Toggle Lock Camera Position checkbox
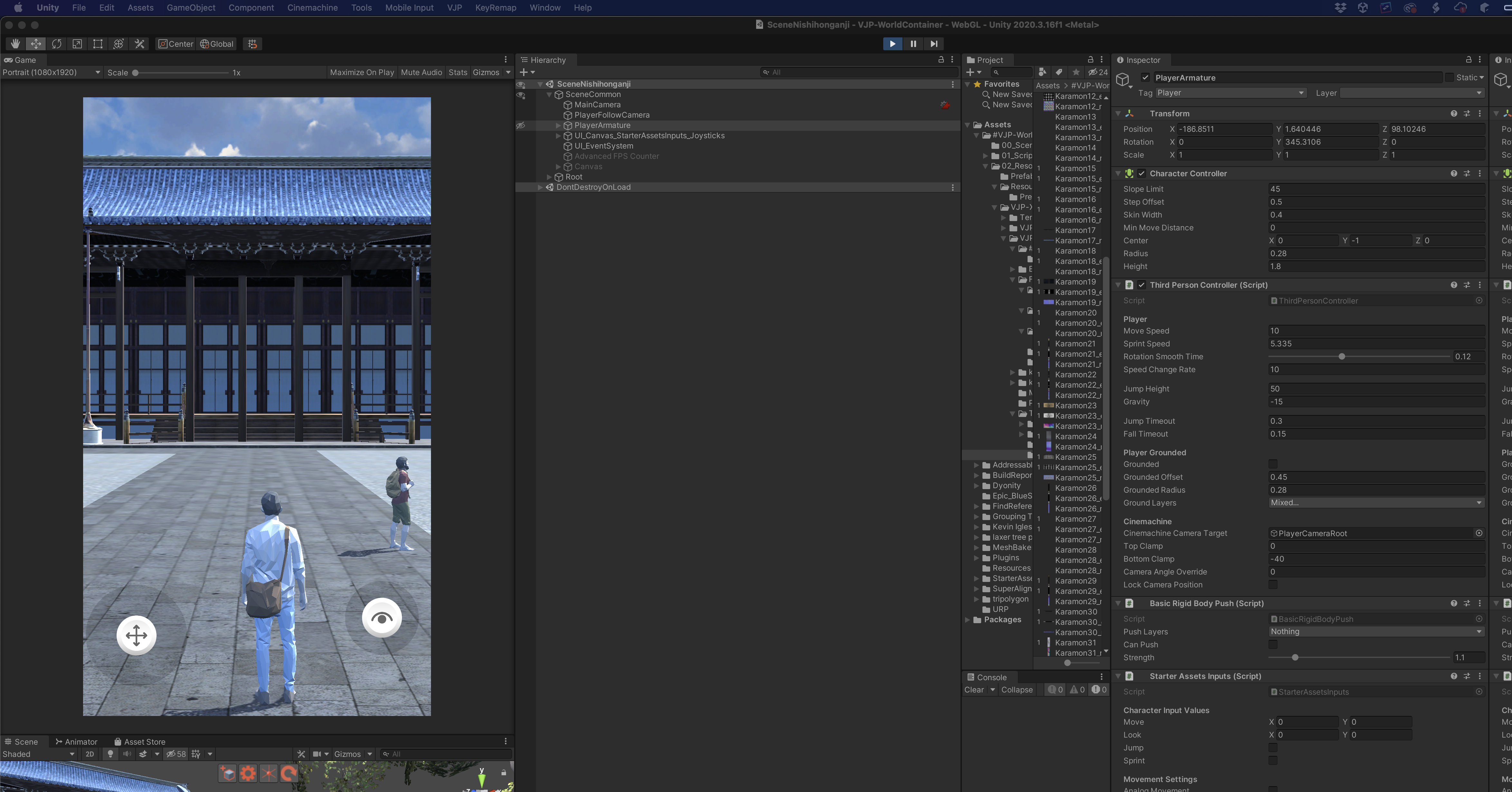The image size is (1512, 792). 1273,585
